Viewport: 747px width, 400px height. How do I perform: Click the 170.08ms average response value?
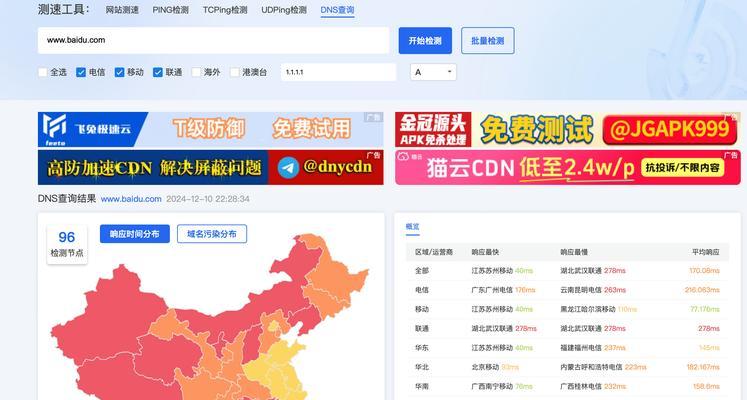704,270
